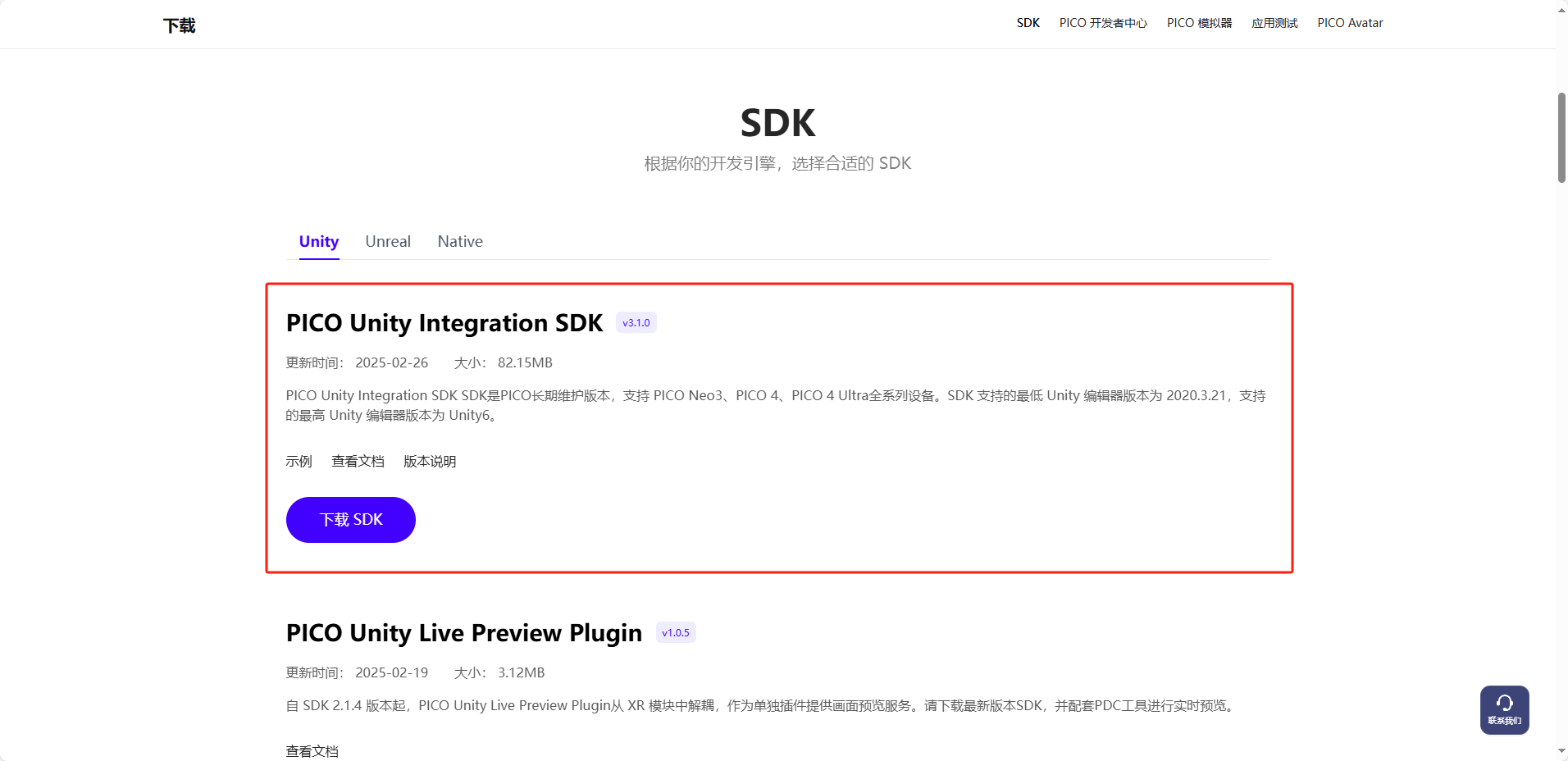Open 应用测试 in the top navigation
This screenshot has width=1568, height=761.
click(x=1274, y=23)
